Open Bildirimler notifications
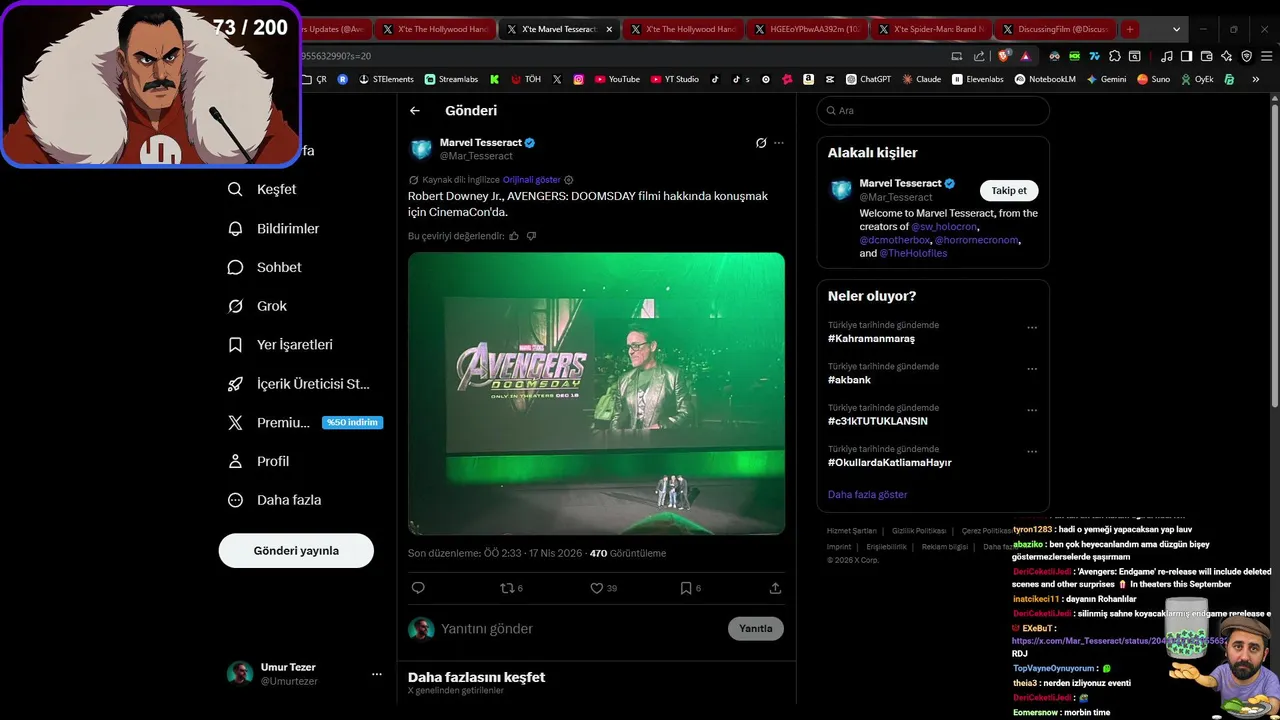Image resolution: width=1280 pixels, height=720 pixels. (x=273, y=228)
